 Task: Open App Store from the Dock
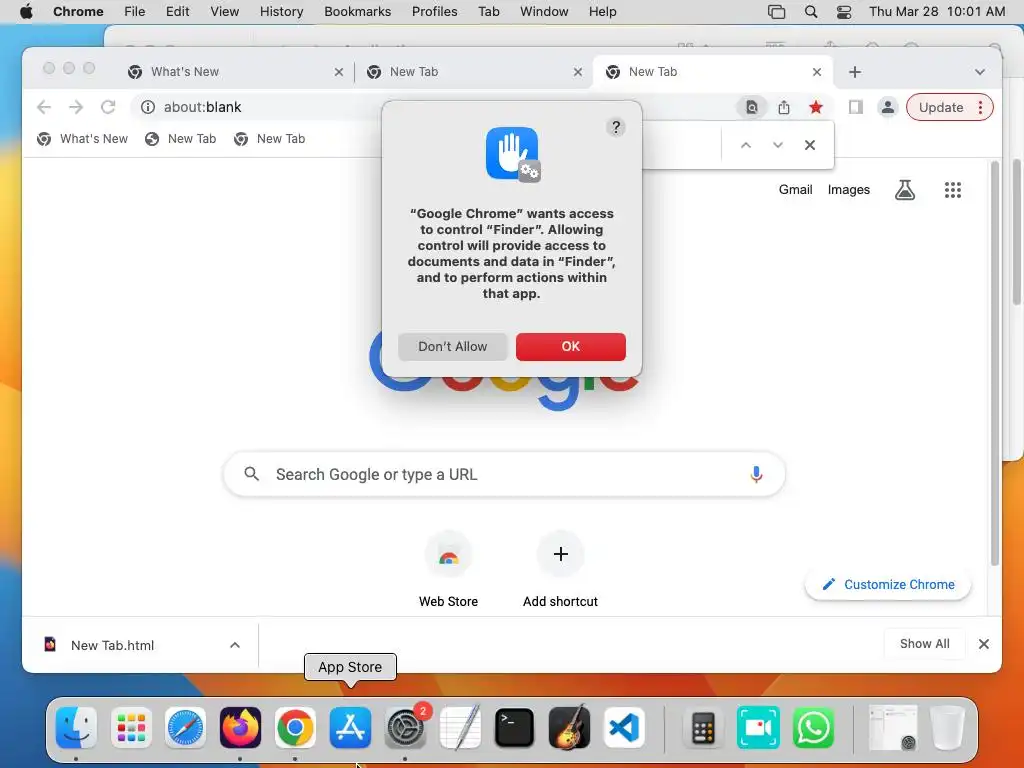pos(350,728)
